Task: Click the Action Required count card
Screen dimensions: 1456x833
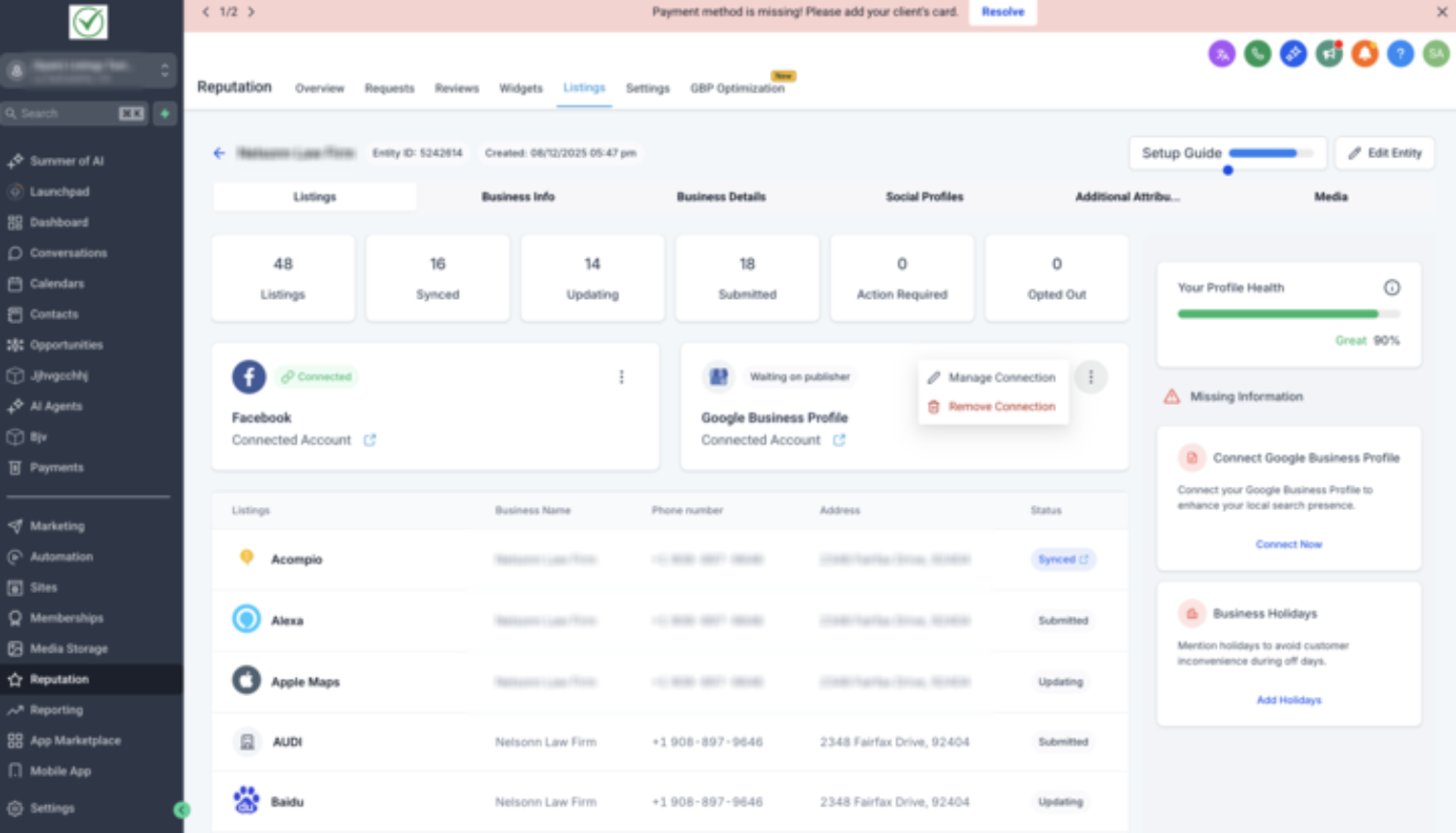Action: click(902, 278)
